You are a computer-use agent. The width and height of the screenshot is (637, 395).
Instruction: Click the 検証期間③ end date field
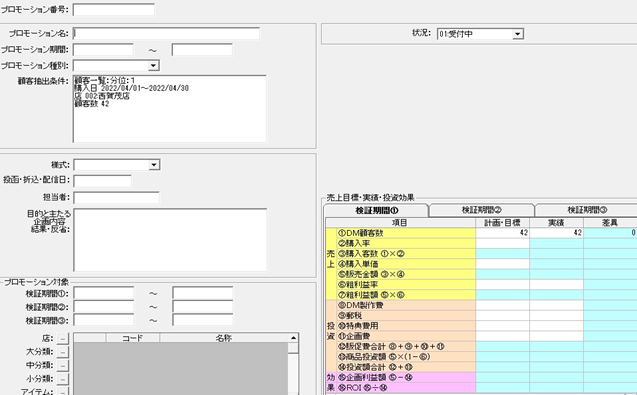(203, 320)
